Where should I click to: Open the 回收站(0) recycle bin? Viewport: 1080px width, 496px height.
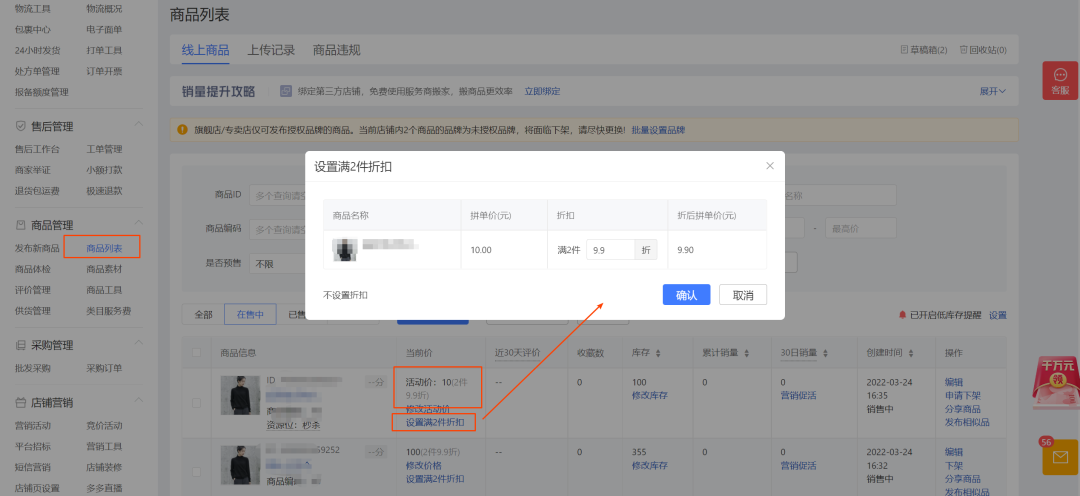983,50
